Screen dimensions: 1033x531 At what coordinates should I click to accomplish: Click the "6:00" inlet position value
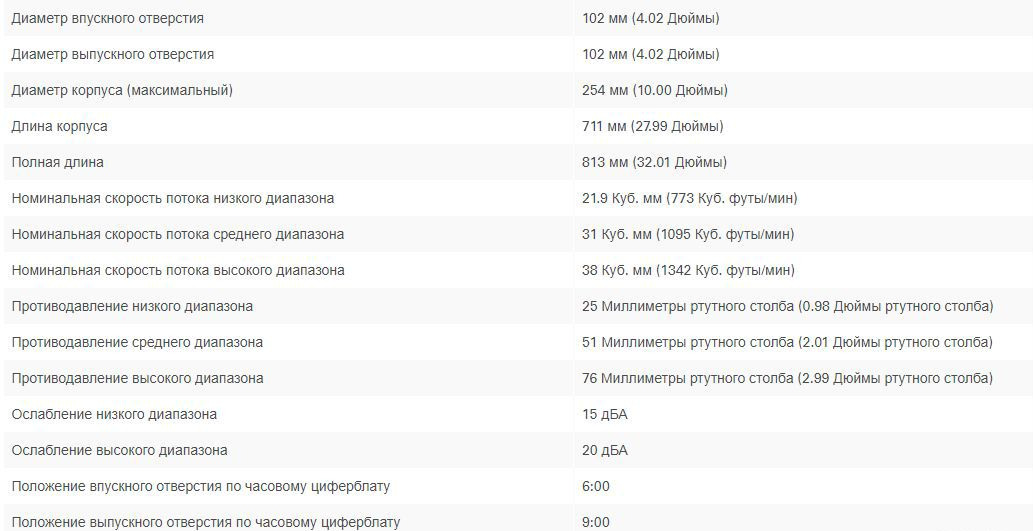coord(595,486)
